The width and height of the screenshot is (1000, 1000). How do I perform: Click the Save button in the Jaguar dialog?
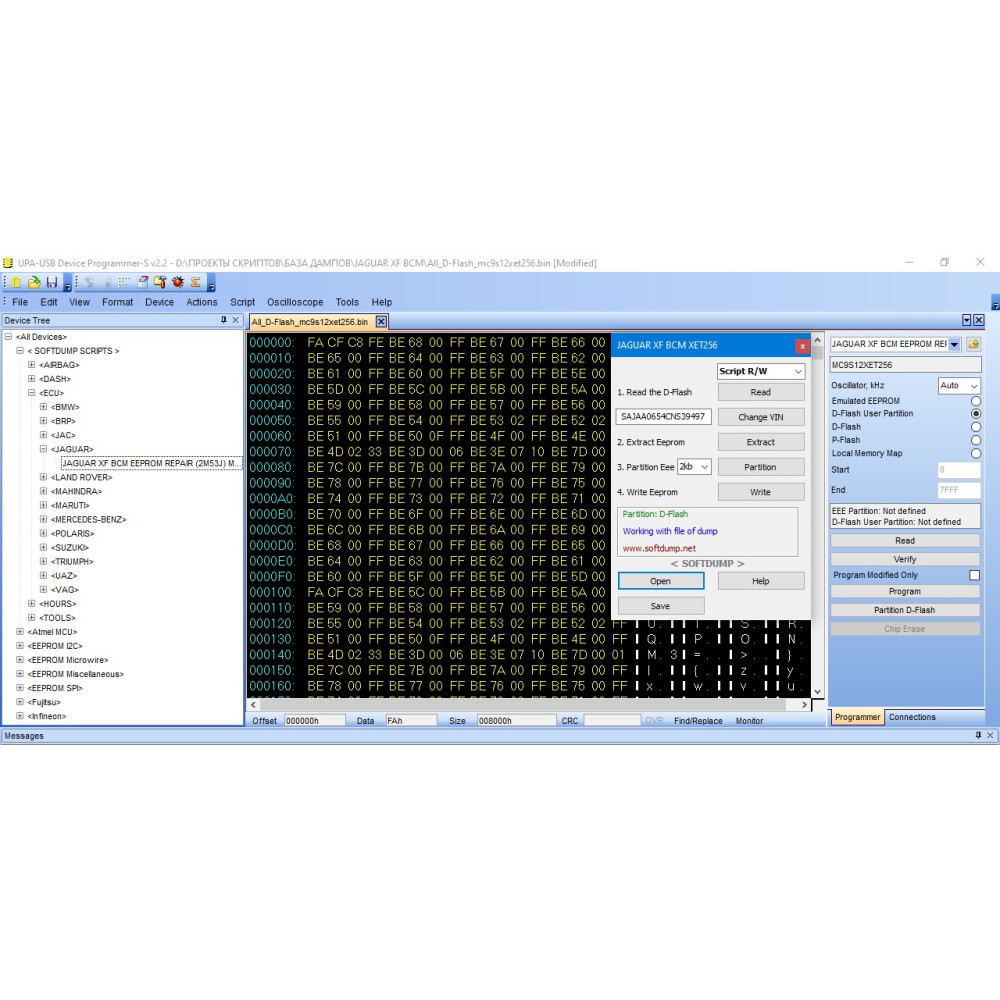(661, 606)
